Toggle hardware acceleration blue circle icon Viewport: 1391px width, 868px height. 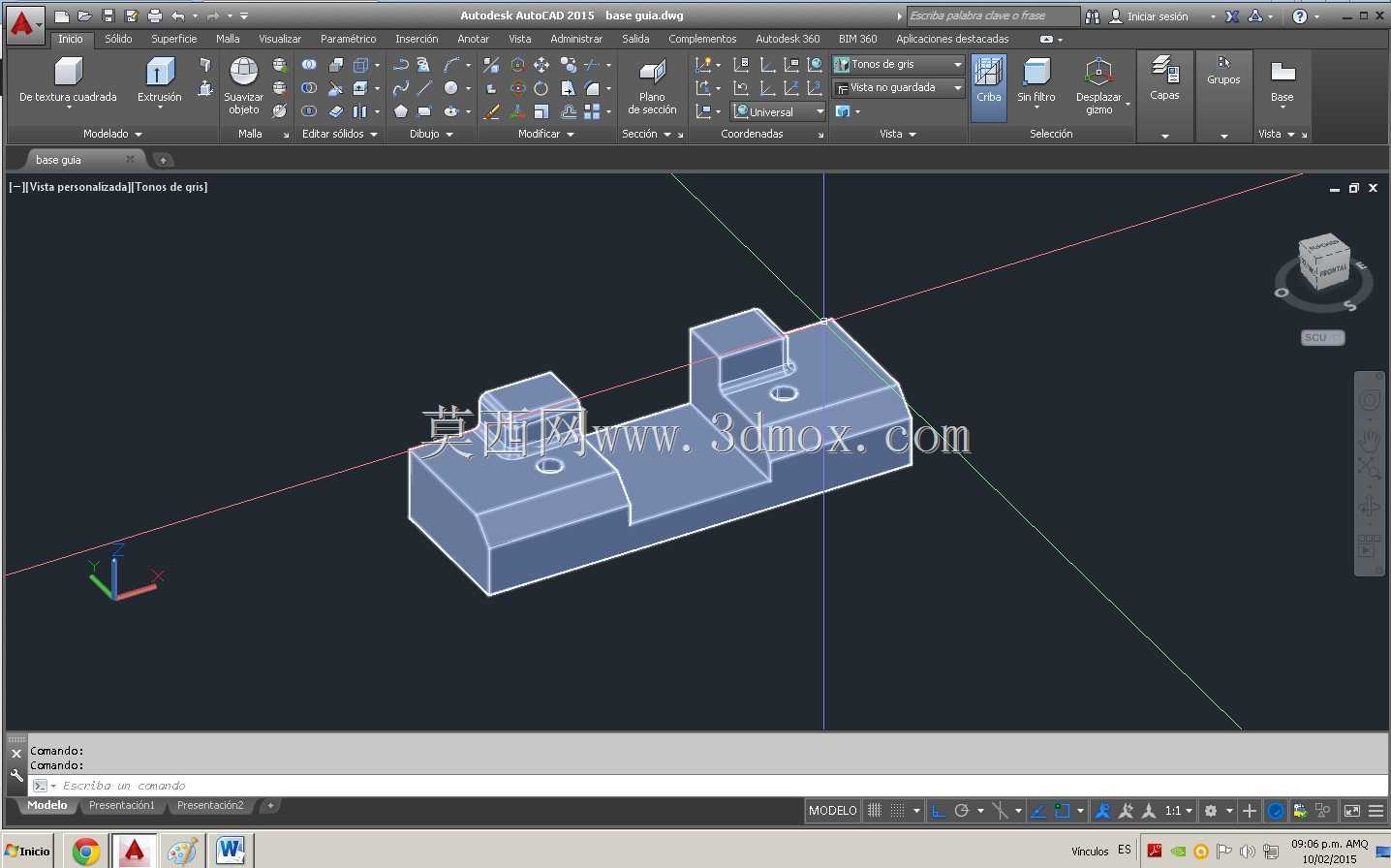(x=1276, y=811)
